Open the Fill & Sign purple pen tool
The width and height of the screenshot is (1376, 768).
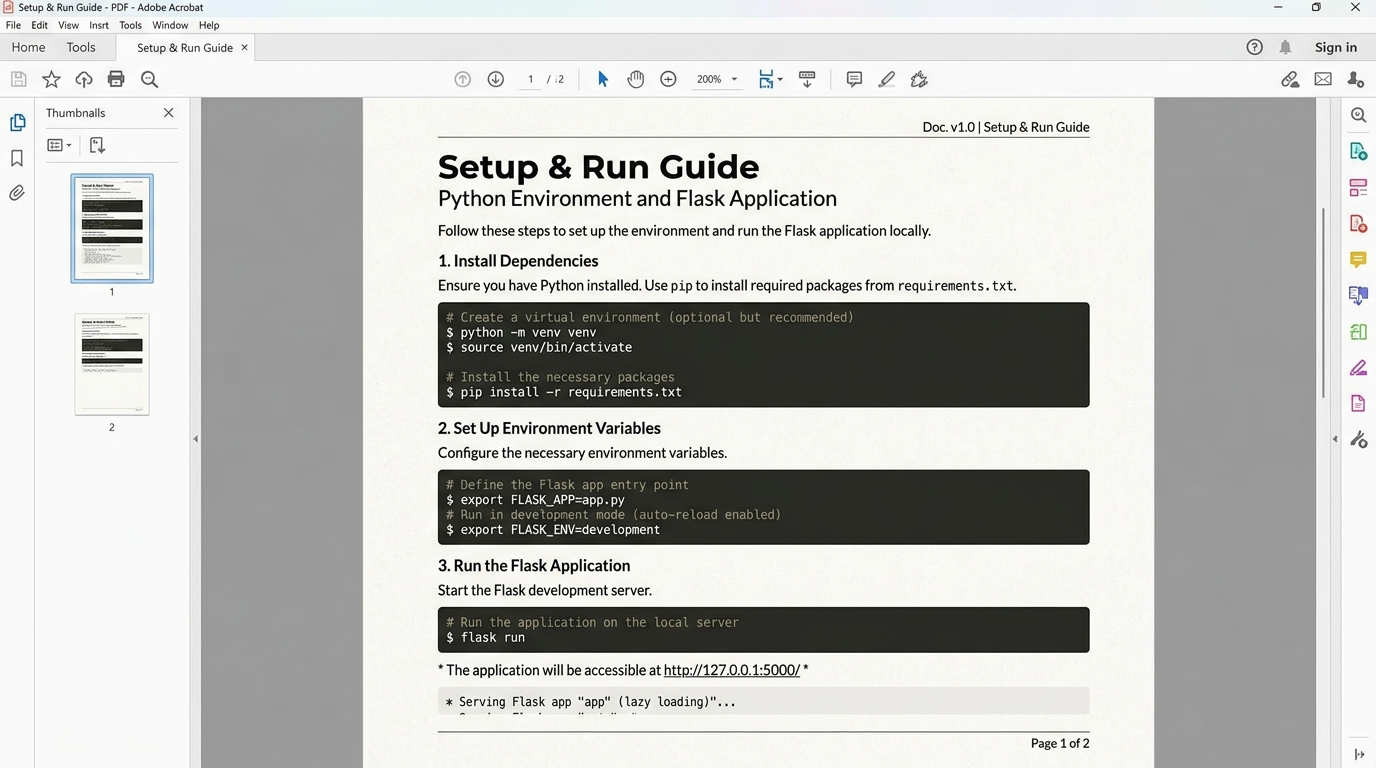[x=1358, y=367]
